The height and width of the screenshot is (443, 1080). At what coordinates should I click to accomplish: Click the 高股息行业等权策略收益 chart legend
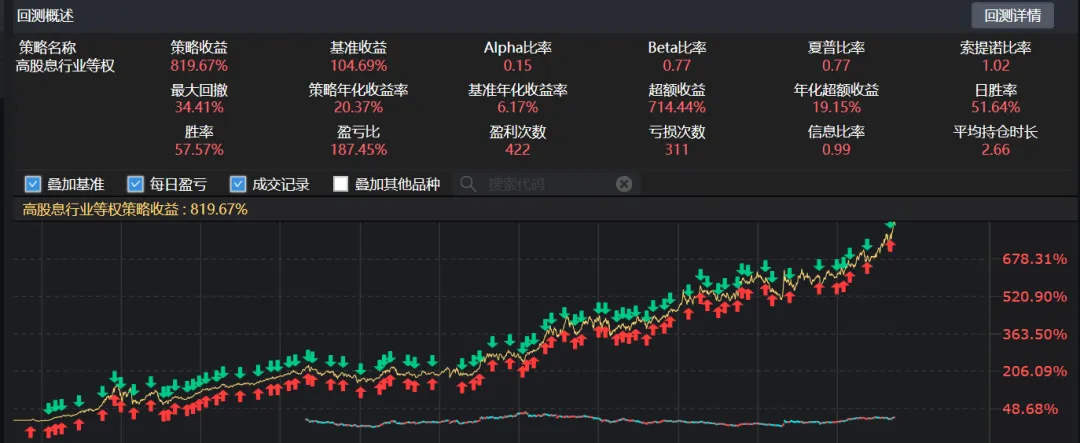pos(134,209)
